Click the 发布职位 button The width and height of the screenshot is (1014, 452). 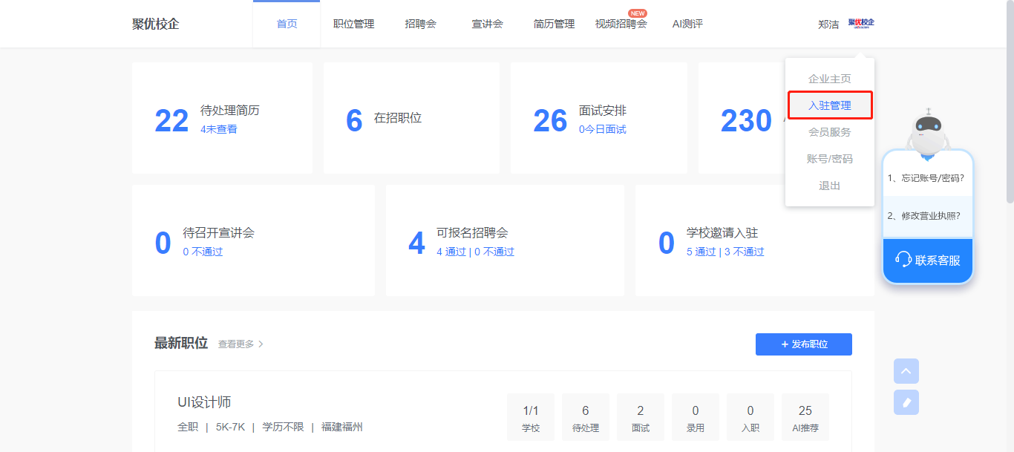(803, 344)
